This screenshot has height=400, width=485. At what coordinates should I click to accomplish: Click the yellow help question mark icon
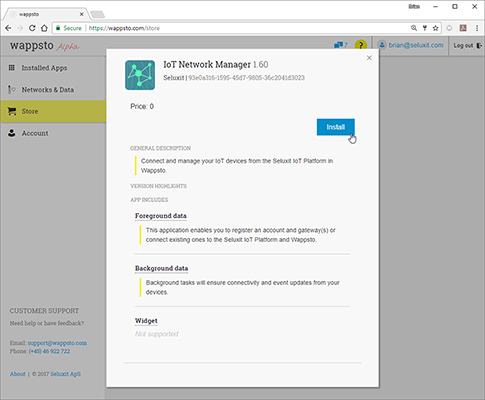[x=361, y=45]
